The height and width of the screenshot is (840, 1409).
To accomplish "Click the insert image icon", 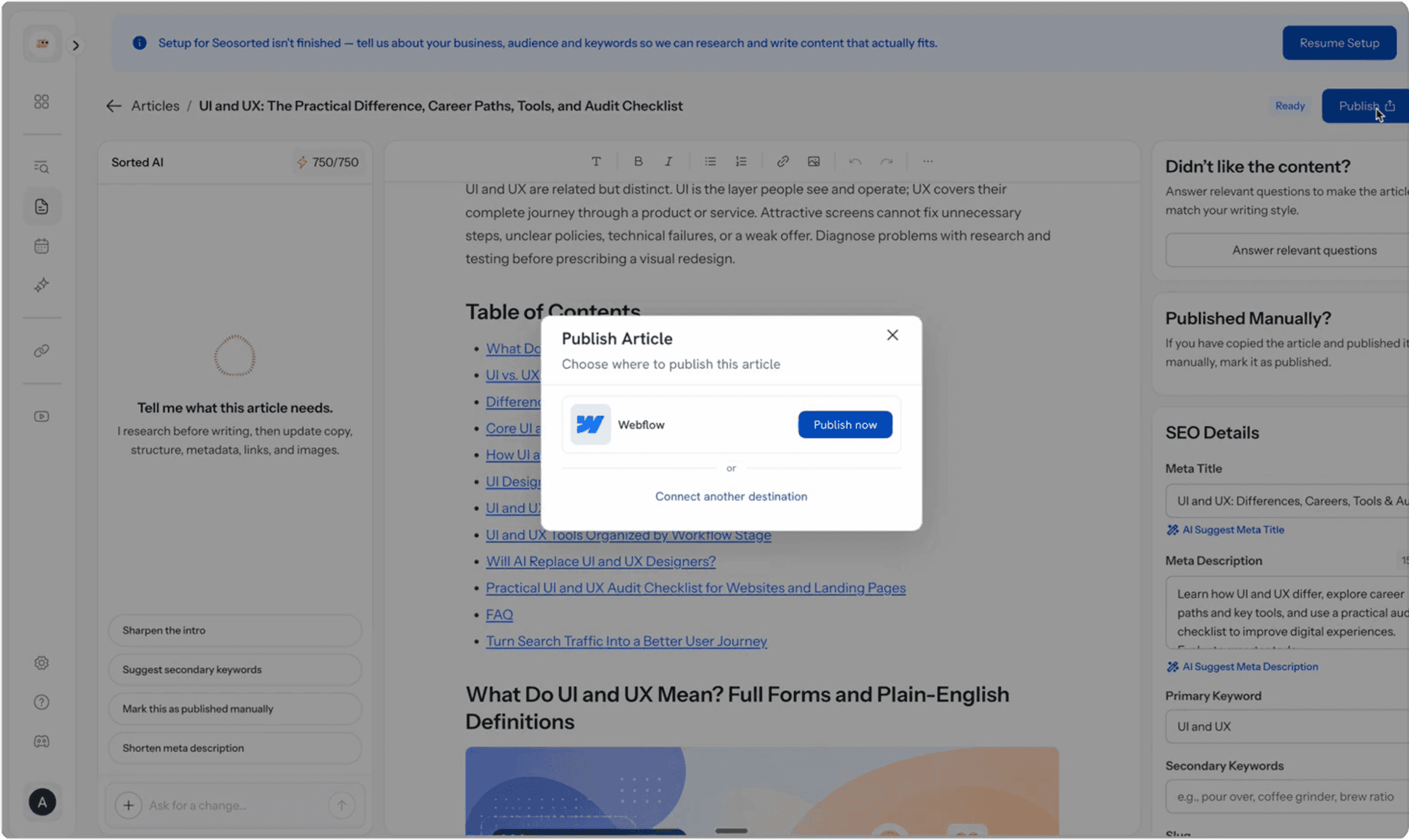I will click(814, 161).
